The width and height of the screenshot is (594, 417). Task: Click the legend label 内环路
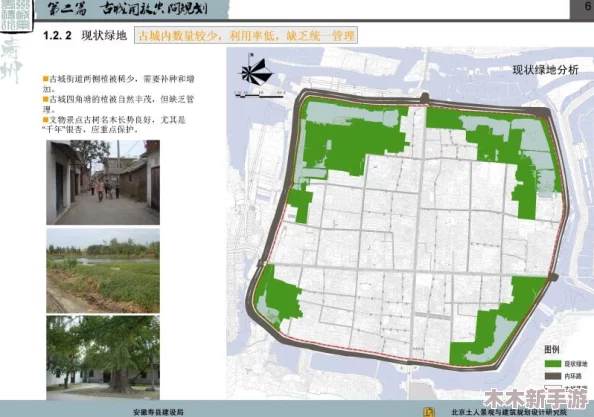coord(573,376)
